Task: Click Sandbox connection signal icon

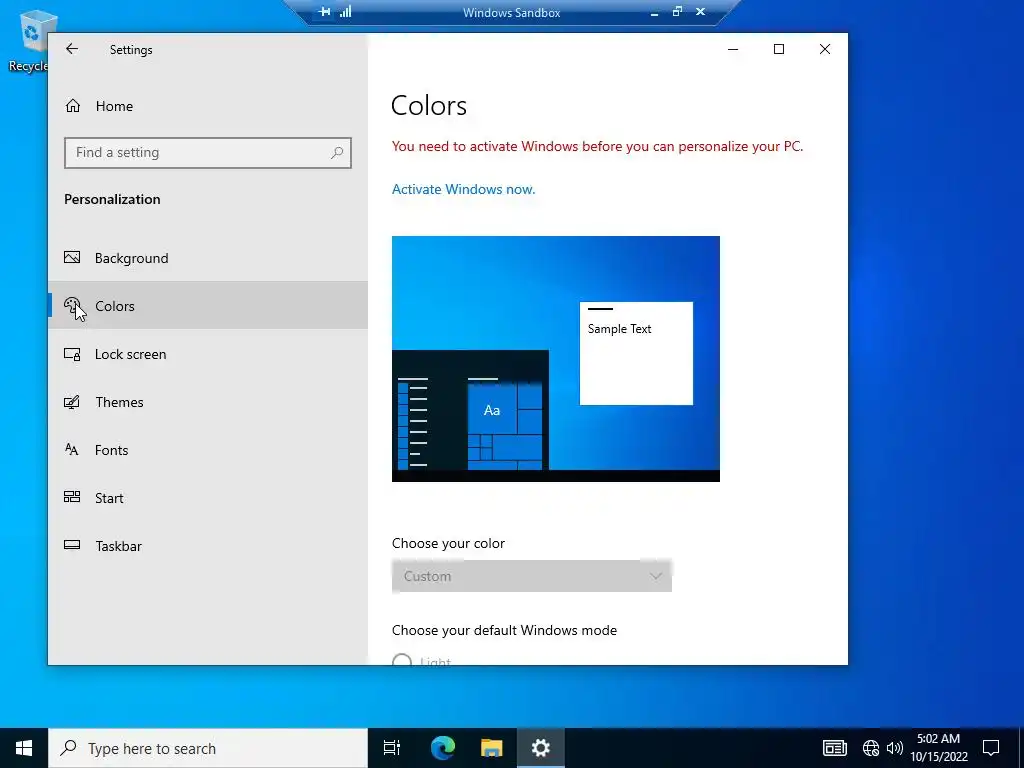Action: click(345, 11)
